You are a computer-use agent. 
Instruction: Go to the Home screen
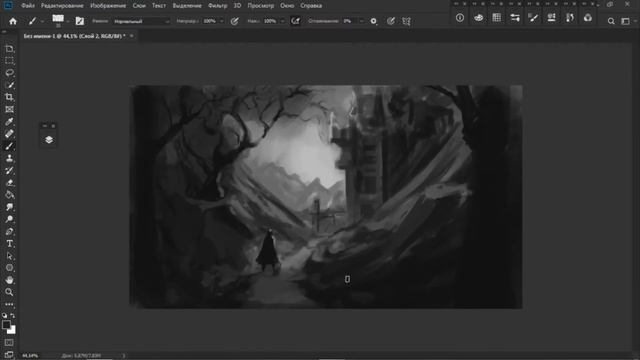coord(13,21)
